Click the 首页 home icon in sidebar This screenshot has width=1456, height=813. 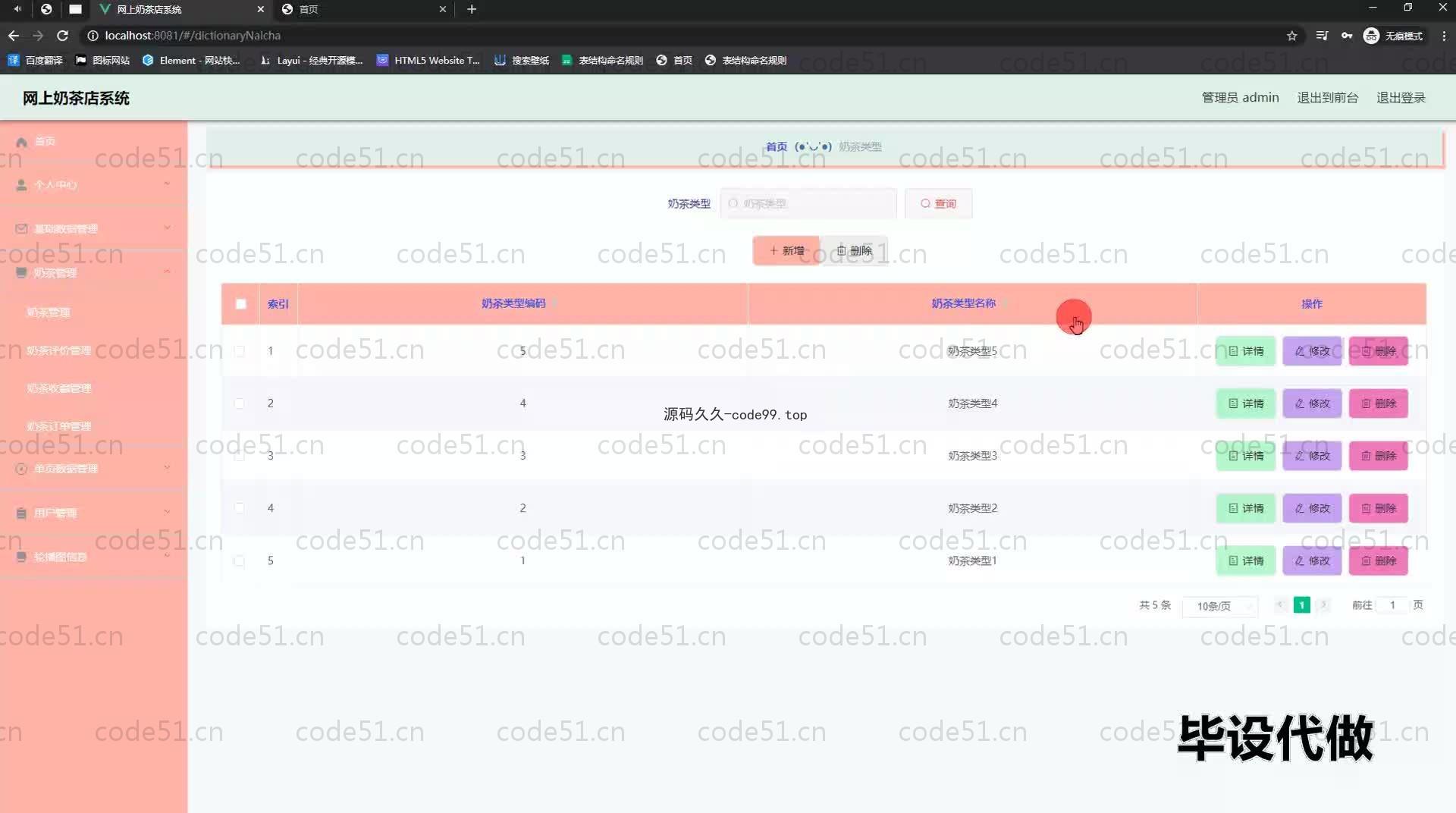tap(21, 142)
